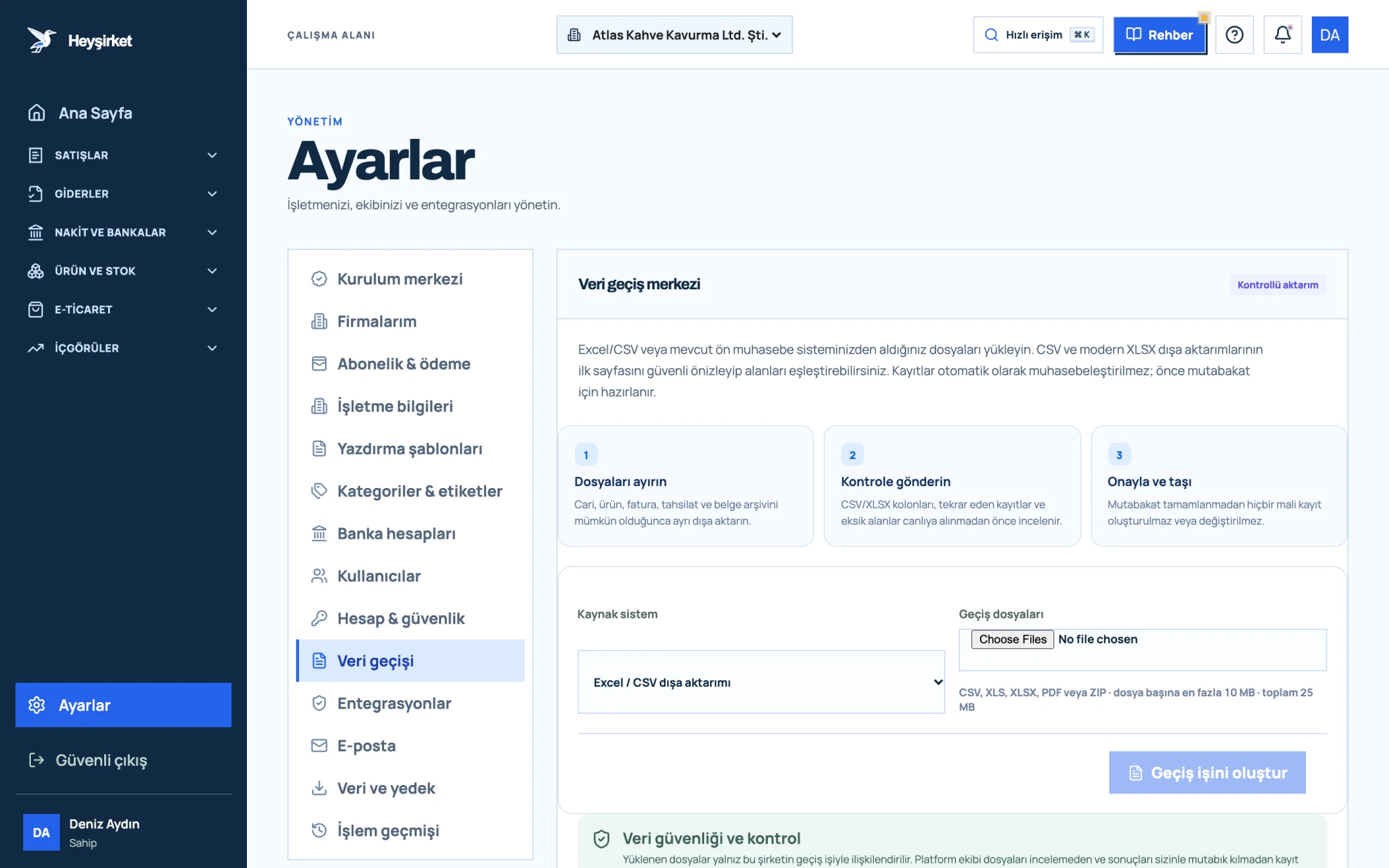Click the Dosyaları ayırın step card
This screenshot has height=868, width=1389.
(x=685, y=486)
